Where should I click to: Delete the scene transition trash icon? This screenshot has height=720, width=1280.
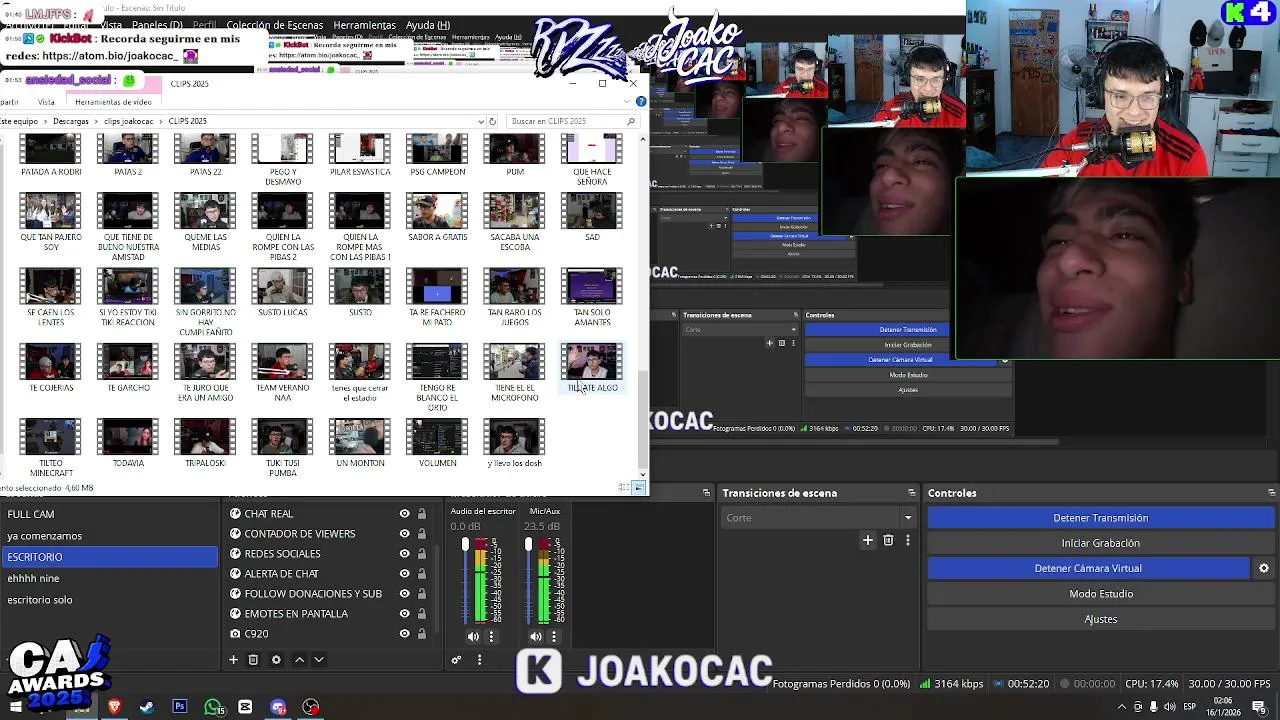click(888, 540)
